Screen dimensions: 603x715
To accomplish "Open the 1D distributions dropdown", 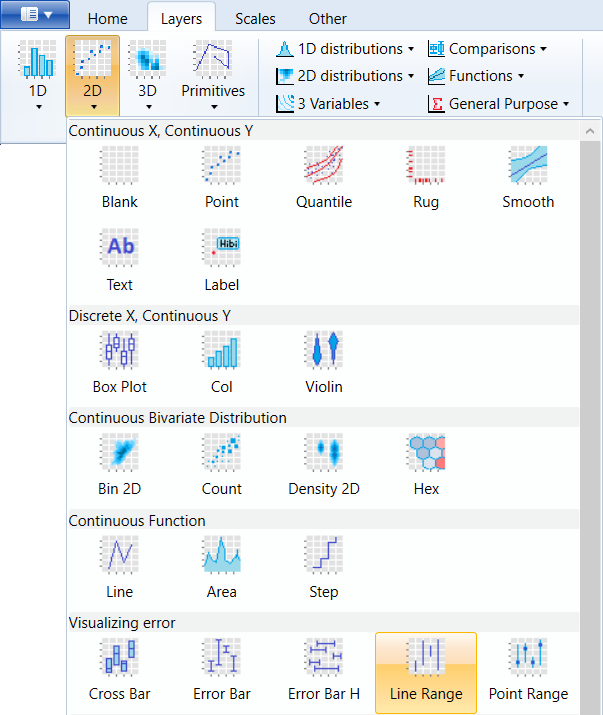I will click(345, 49).
